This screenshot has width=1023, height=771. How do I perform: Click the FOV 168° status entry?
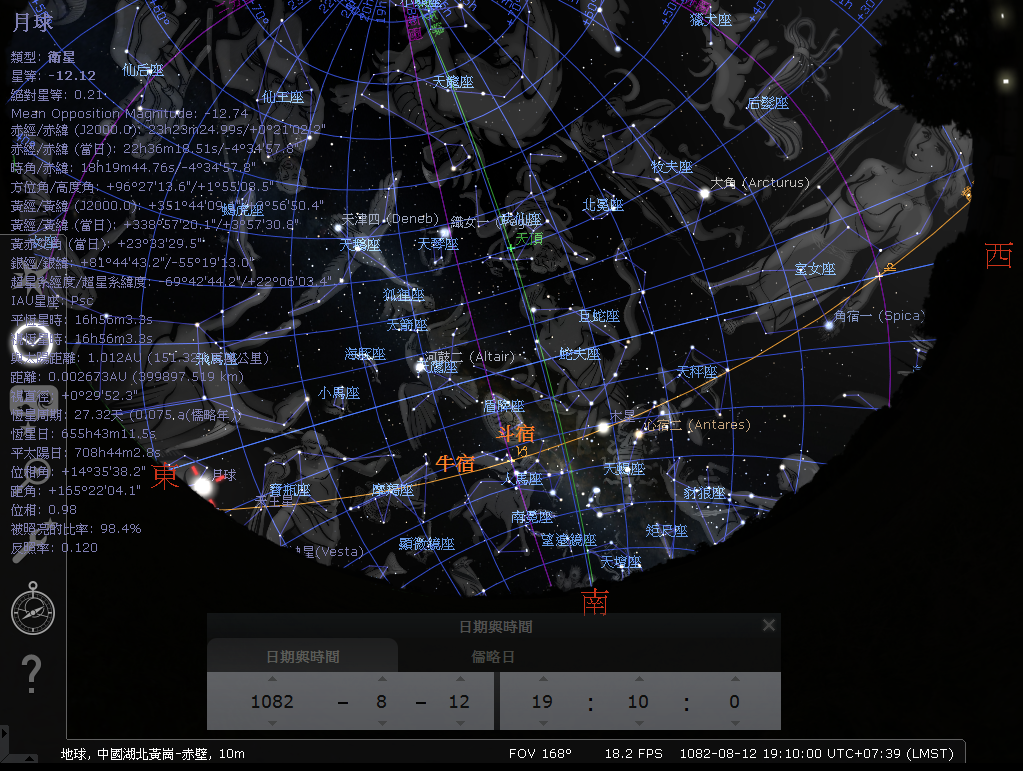click(x=540, y=754)
